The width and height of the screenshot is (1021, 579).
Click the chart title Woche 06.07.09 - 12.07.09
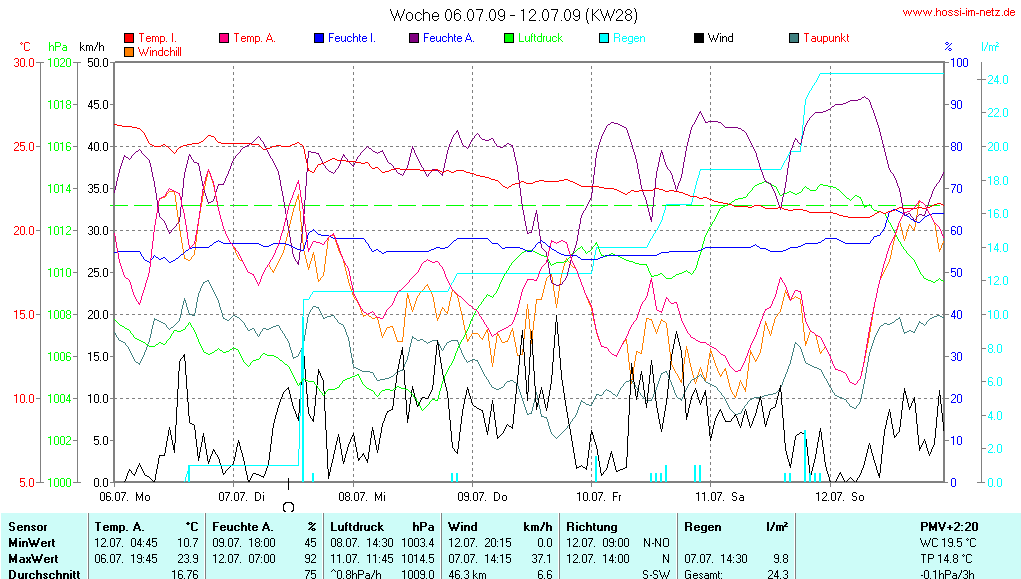(513, 15)
